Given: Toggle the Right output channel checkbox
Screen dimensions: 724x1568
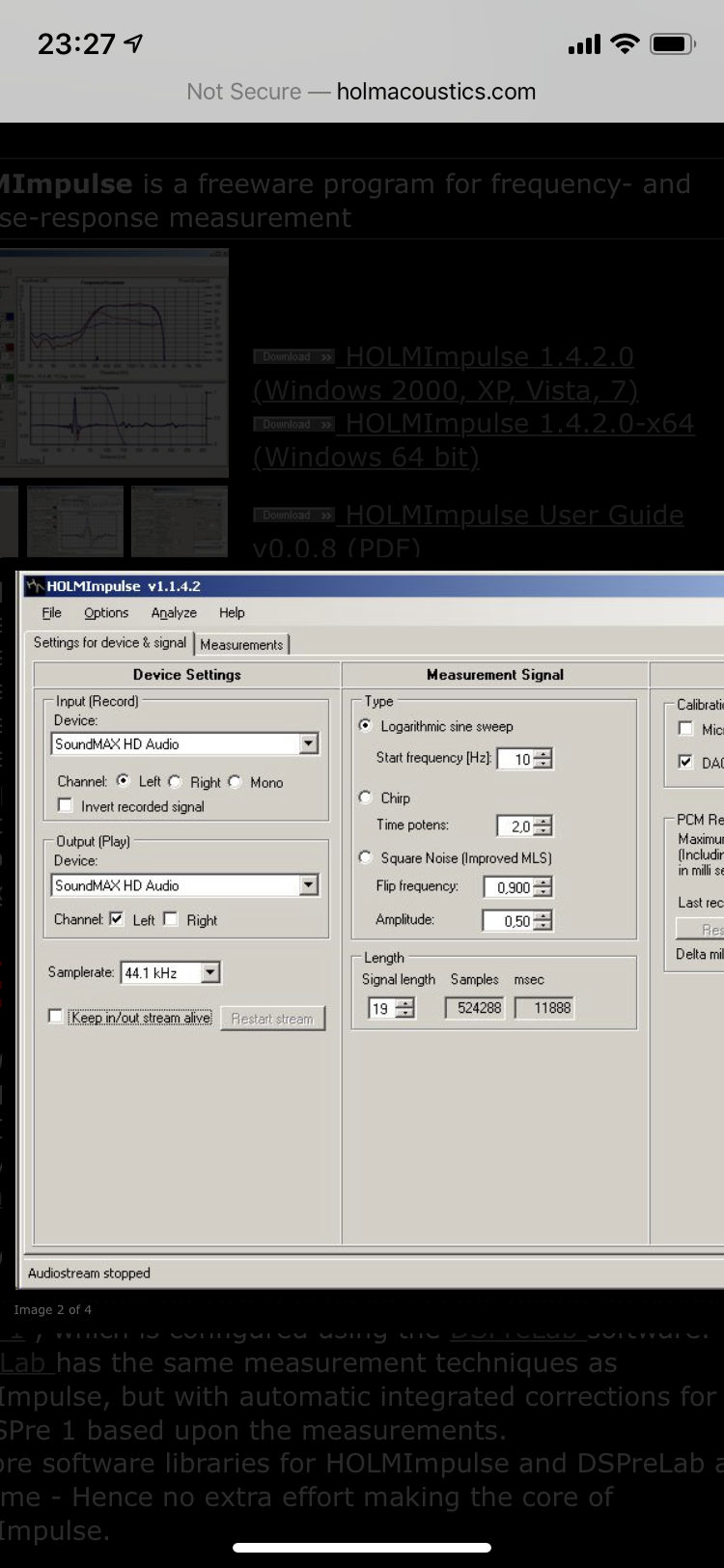Looking at the screenshot, I should tap(171, 919).
